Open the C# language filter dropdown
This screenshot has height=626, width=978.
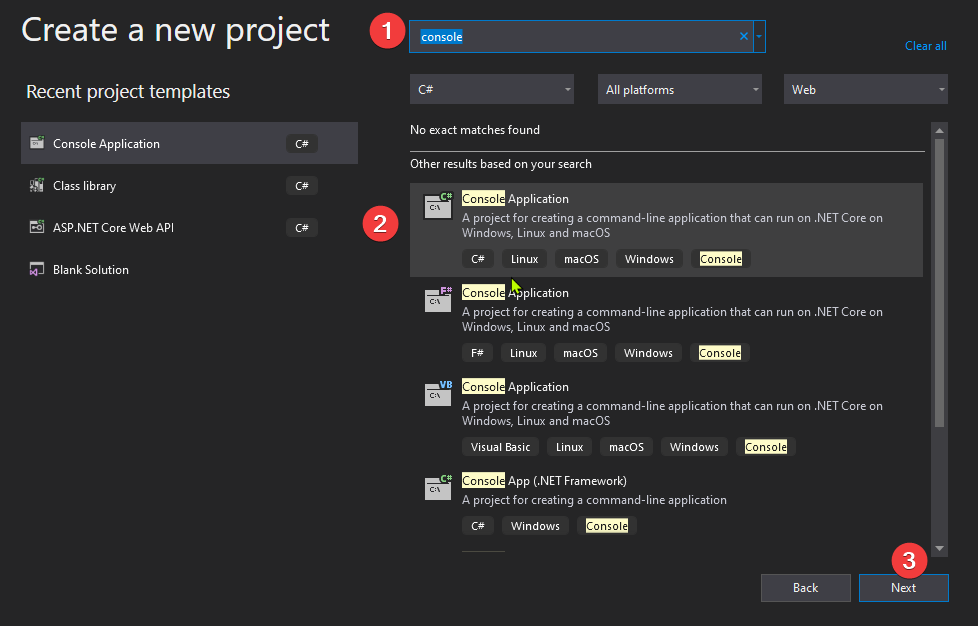pyautogui.click(x=491, y=89)
